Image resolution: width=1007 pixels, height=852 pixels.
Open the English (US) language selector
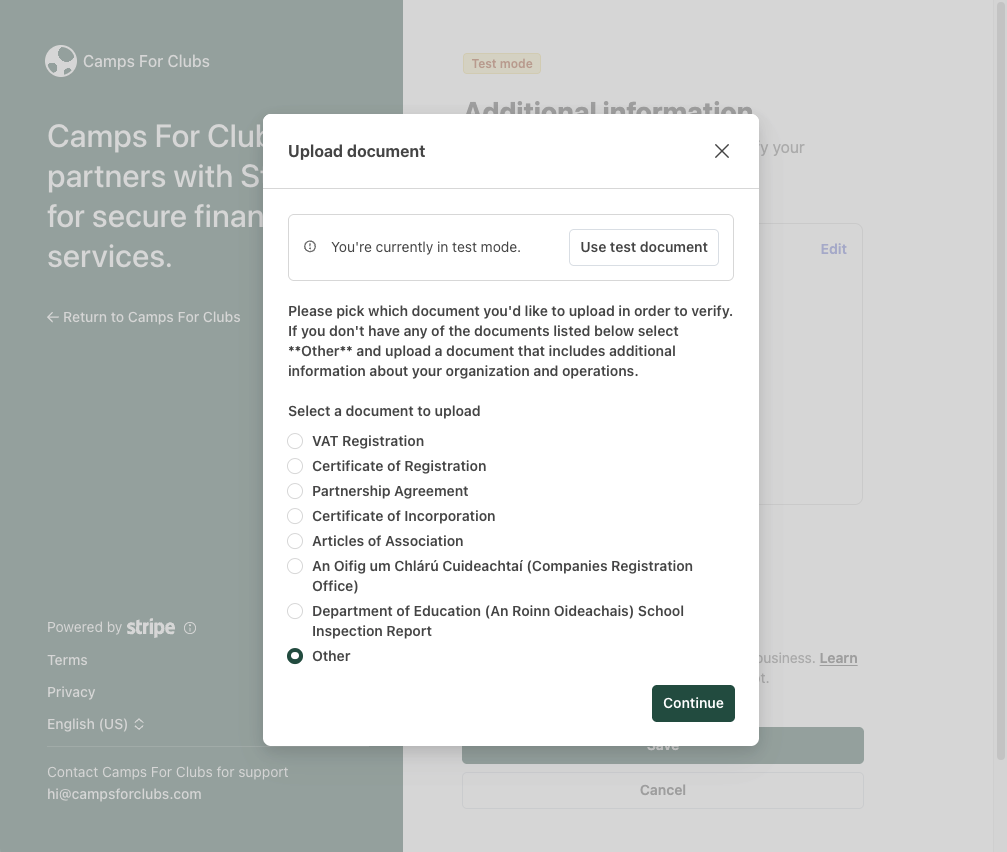coord(95,724)
